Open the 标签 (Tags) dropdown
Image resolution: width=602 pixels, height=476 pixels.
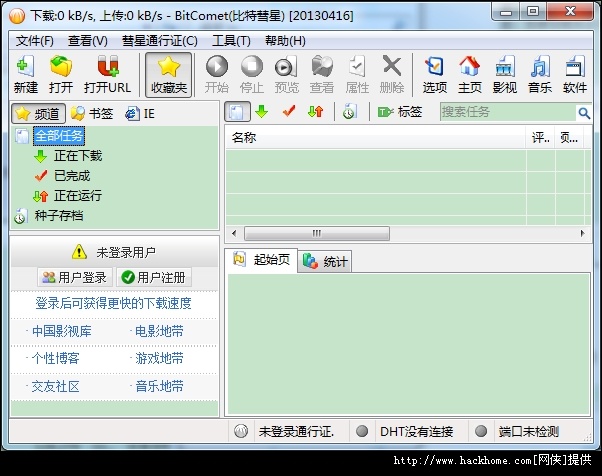400,112
